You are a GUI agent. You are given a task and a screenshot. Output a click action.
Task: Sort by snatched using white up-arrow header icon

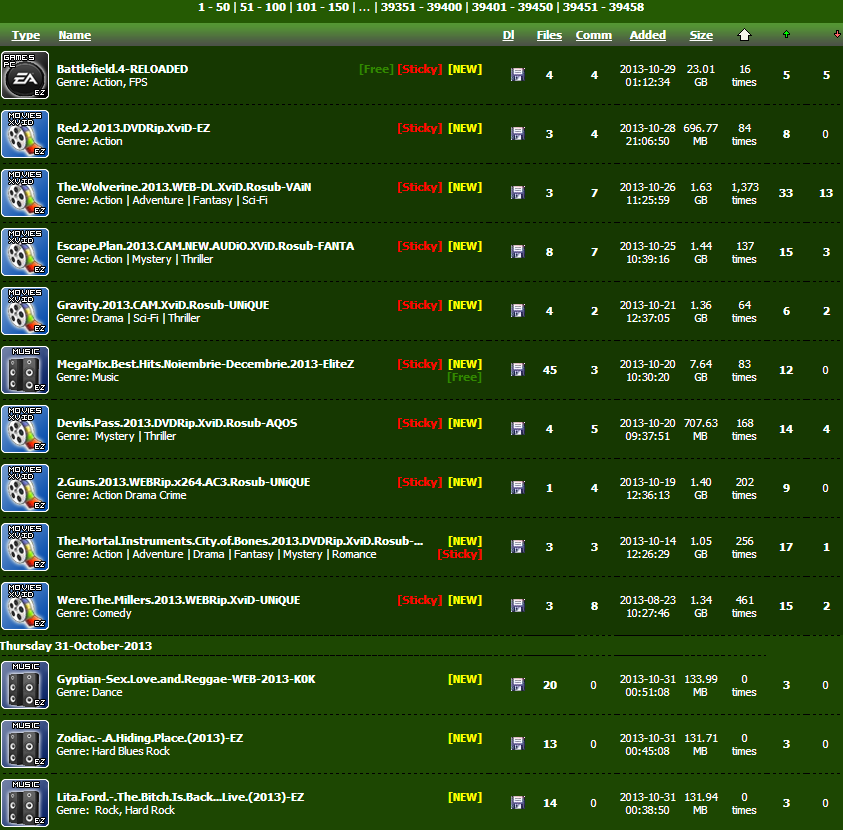[x=744, y=35]
